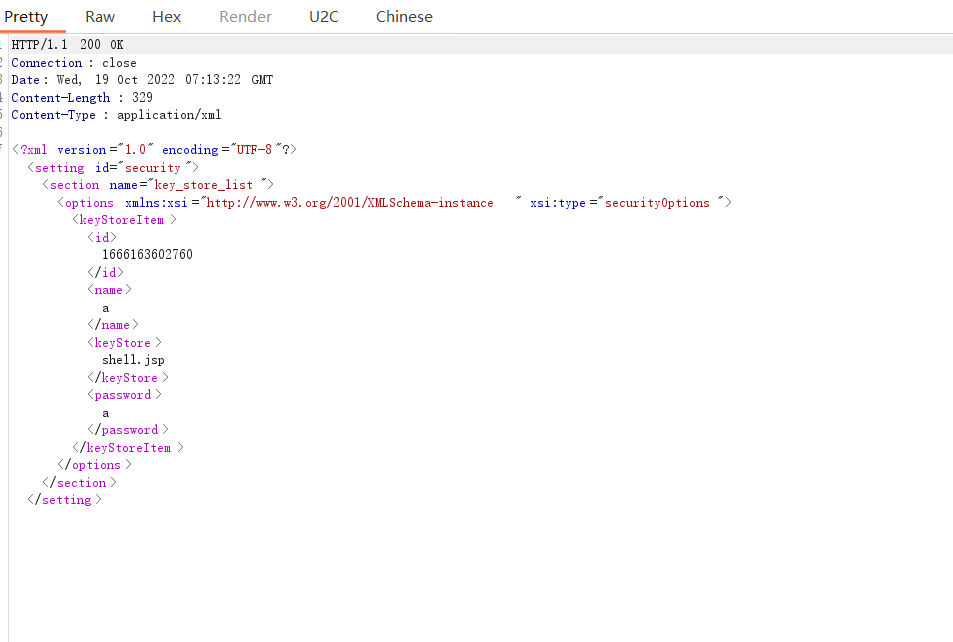Select the setting id="security" tag

[113, 167]
